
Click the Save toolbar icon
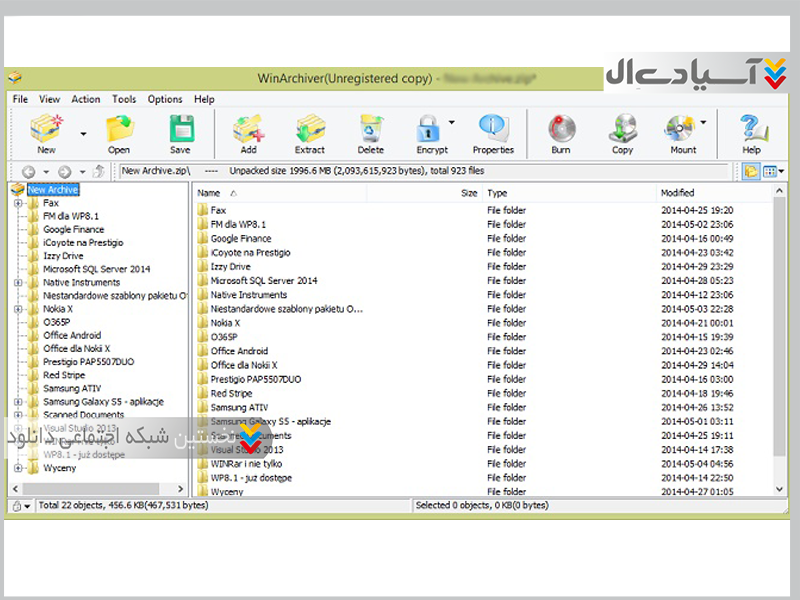180,130
